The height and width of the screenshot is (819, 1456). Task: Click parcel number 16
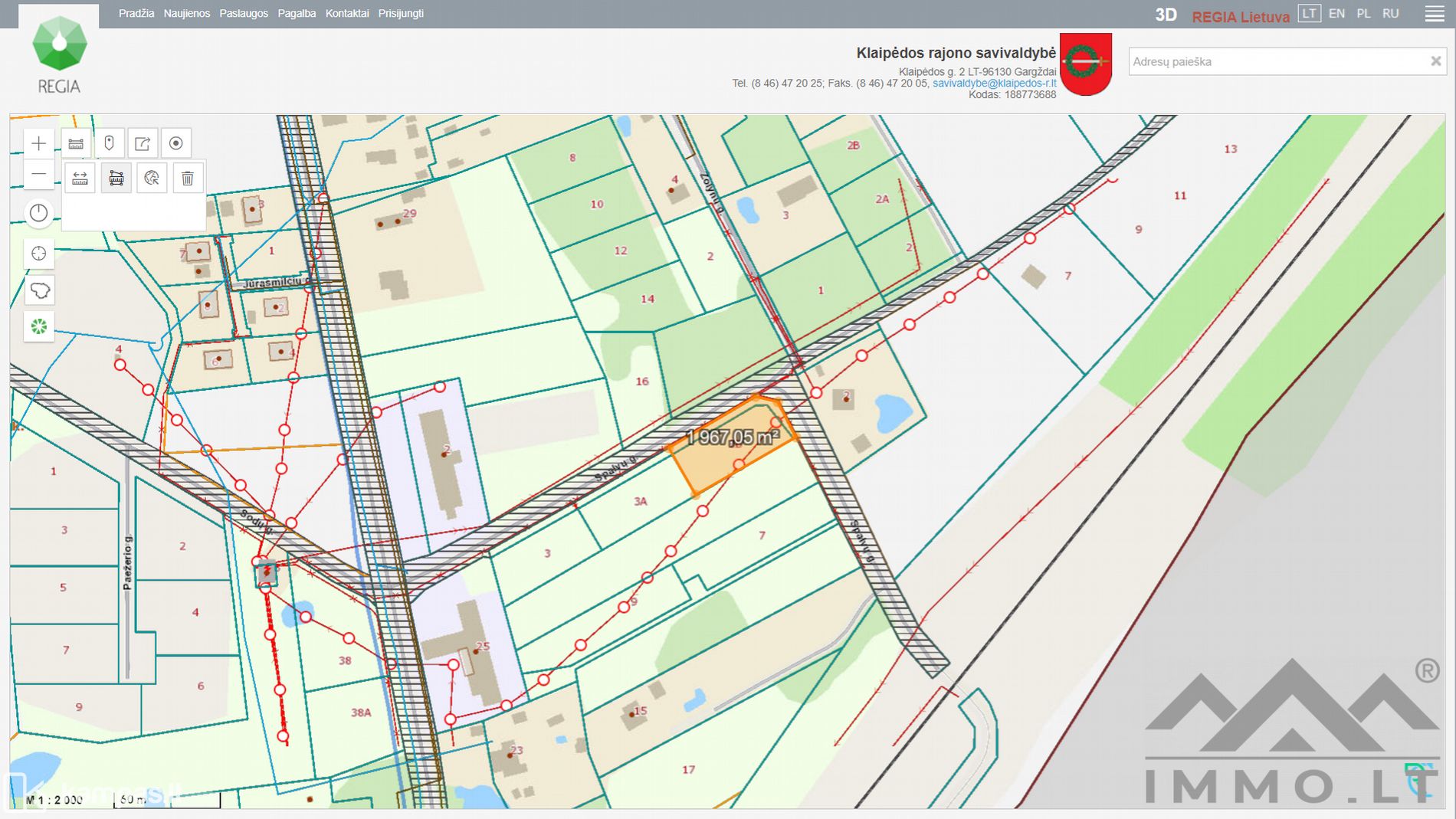[x=642, y=381]
